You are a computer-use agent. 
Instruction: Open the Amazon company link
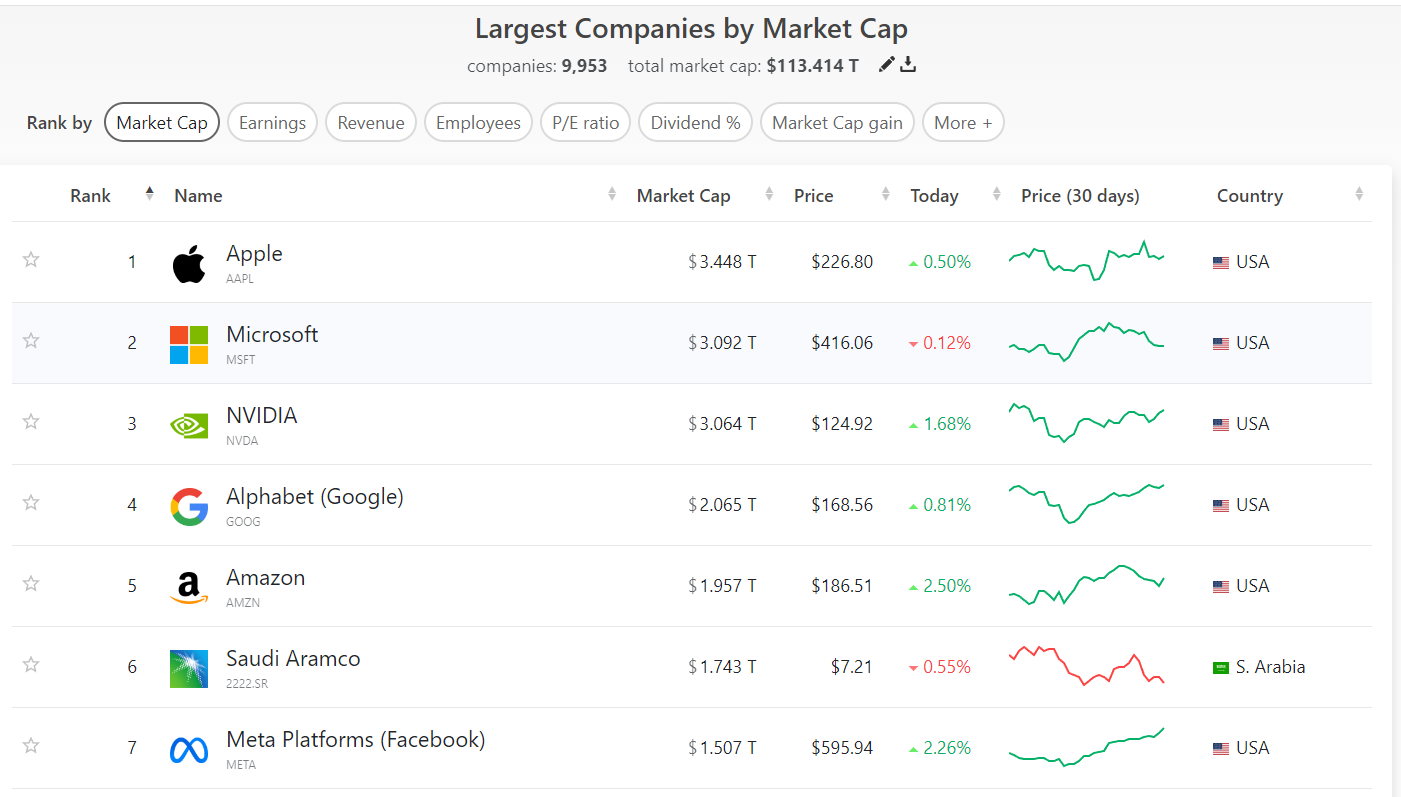[x=265, y=578]
